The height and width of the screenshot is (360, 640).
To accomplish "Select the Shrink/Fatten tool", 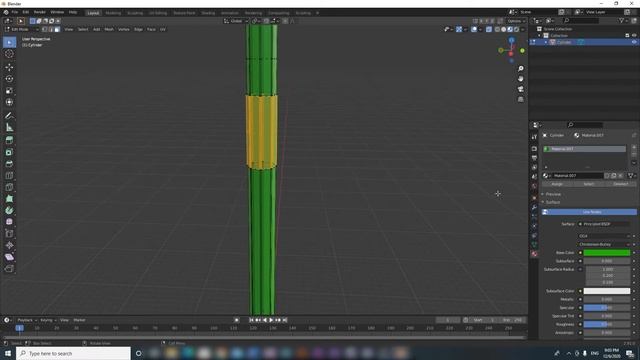I will click(9, 245).
